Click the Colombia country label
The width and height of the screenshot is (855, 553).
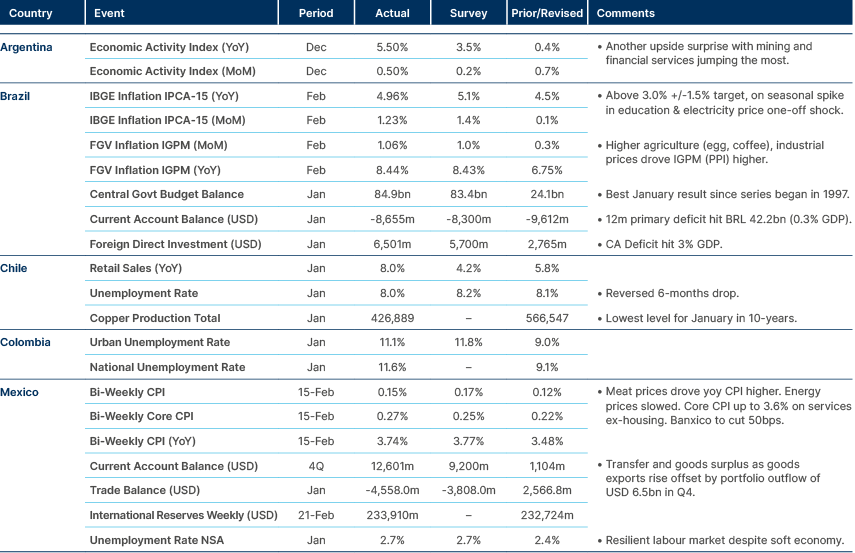point(24,342)
